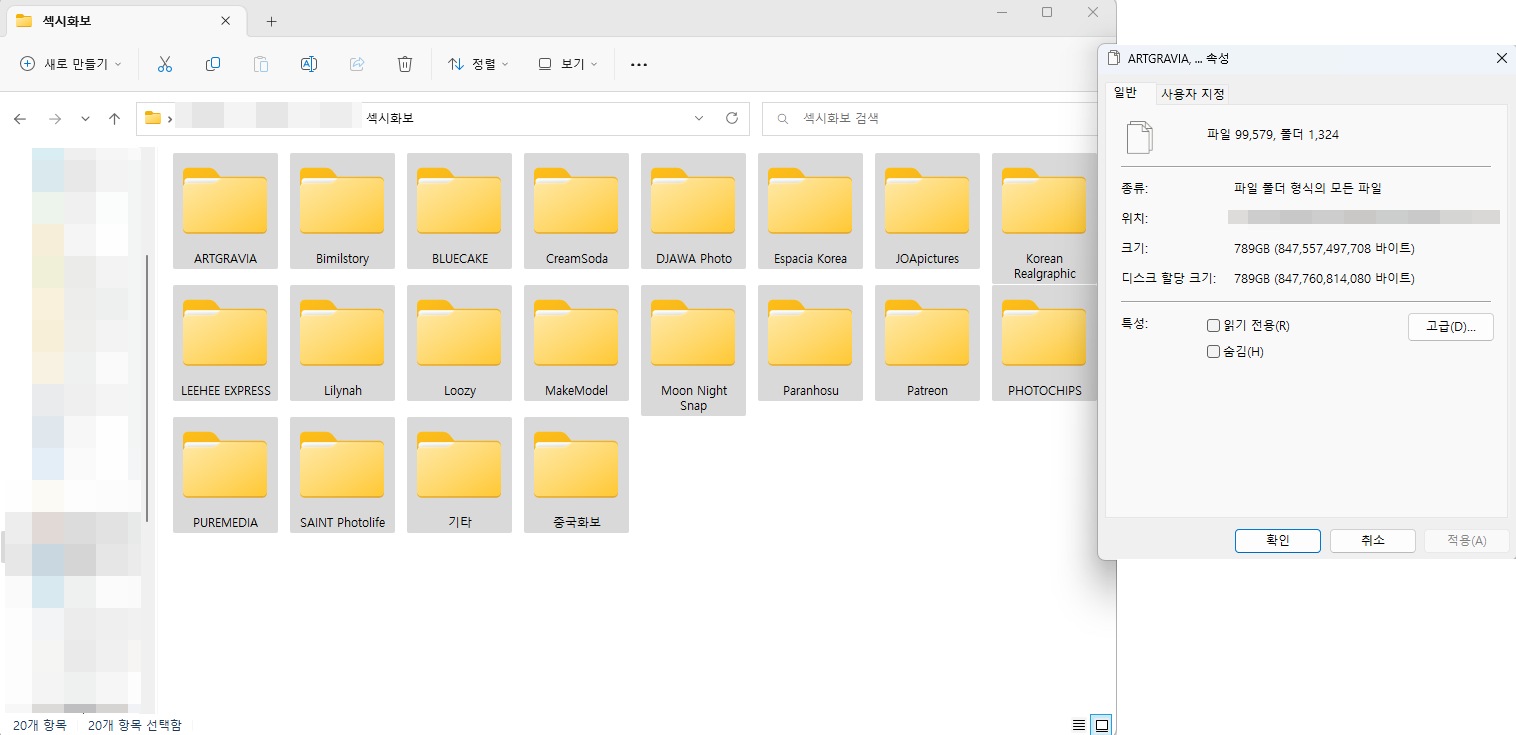Viewport: 1516px width, 735px height.
Task: Open recent locations chevron near navigation arrows
Action: (x=85, y=118)
